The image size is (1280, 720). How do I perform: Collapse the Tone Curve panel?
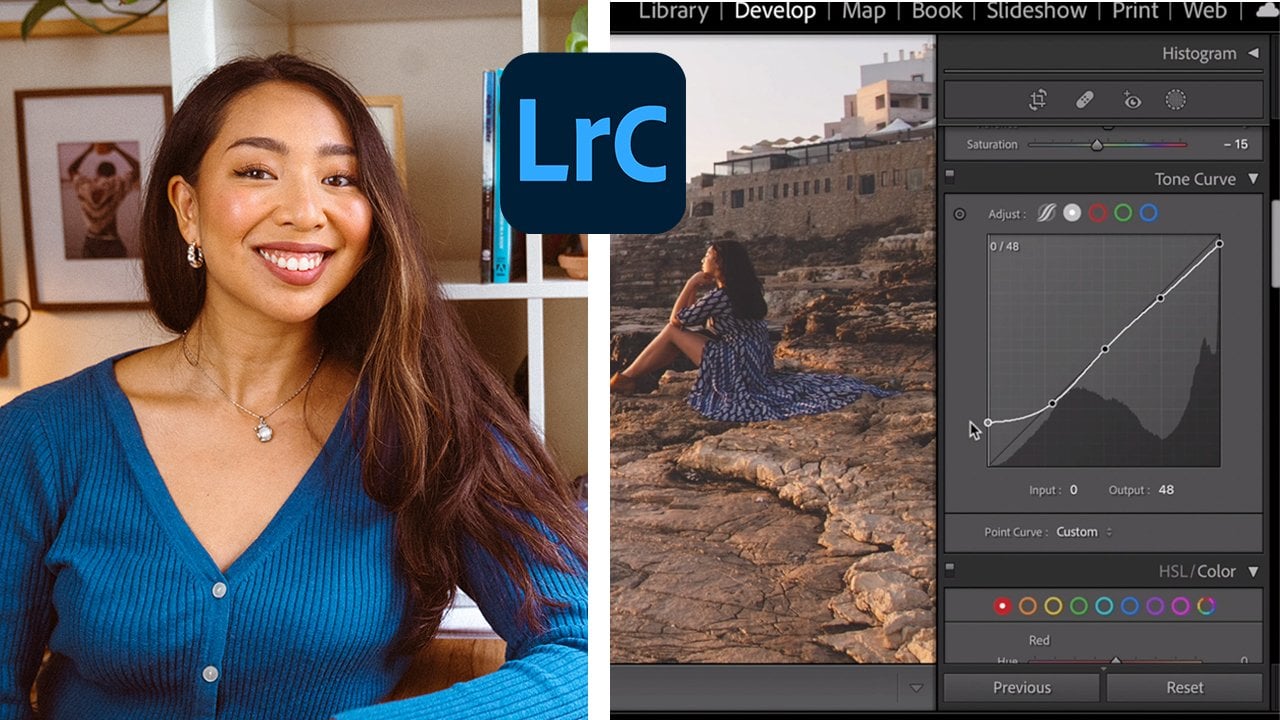click(1253, 179)
